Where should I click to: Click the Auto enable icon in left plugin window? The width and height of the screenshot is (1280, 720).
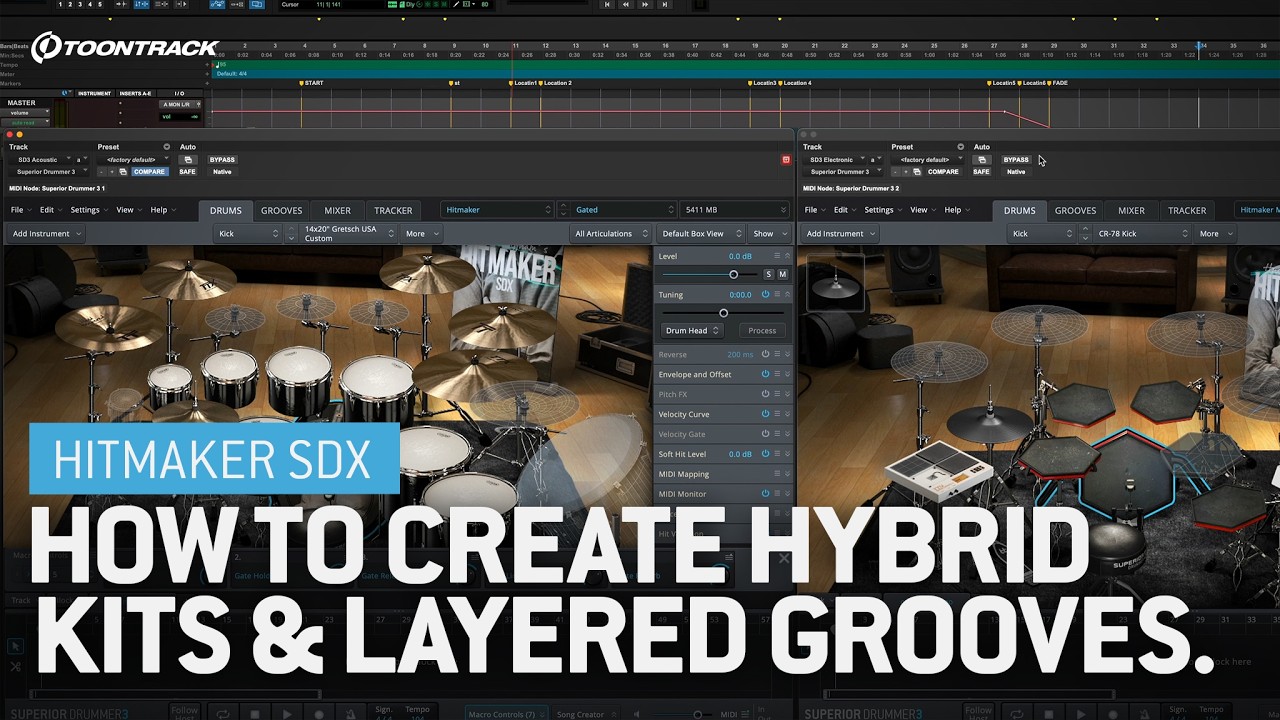pyautogui.click(x=188, y=160)
